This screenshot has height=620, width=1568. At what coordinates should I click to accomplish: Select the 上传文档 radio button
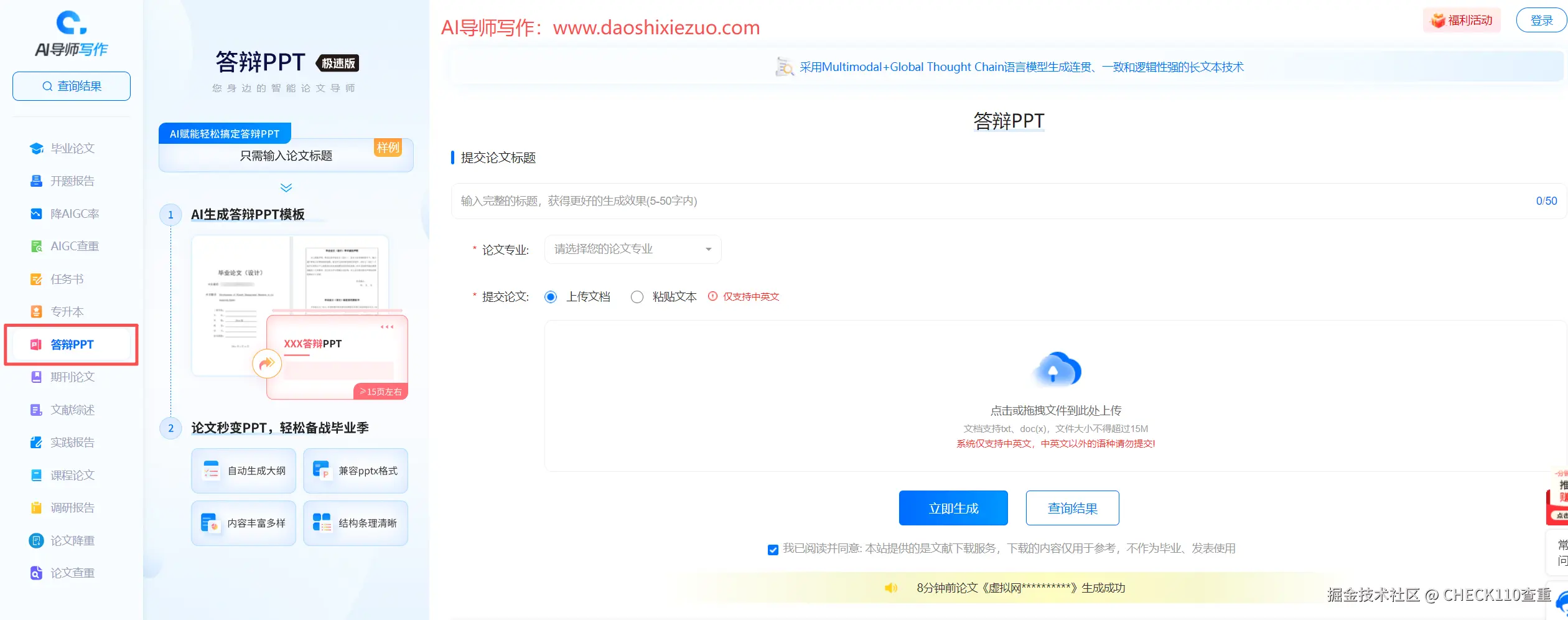(551, 297)
